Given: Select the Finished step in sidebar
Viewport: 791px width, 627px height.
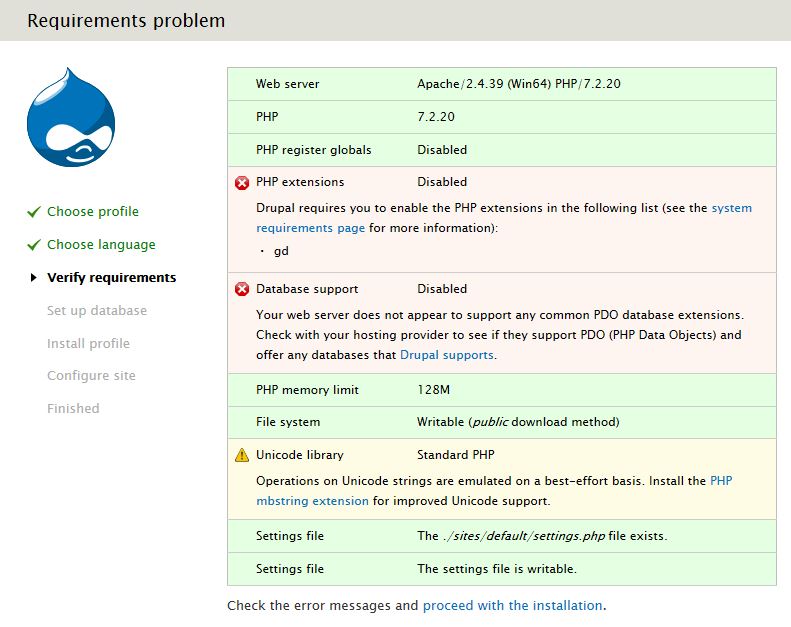Looking at the screenshot, I should pos(73,409).
